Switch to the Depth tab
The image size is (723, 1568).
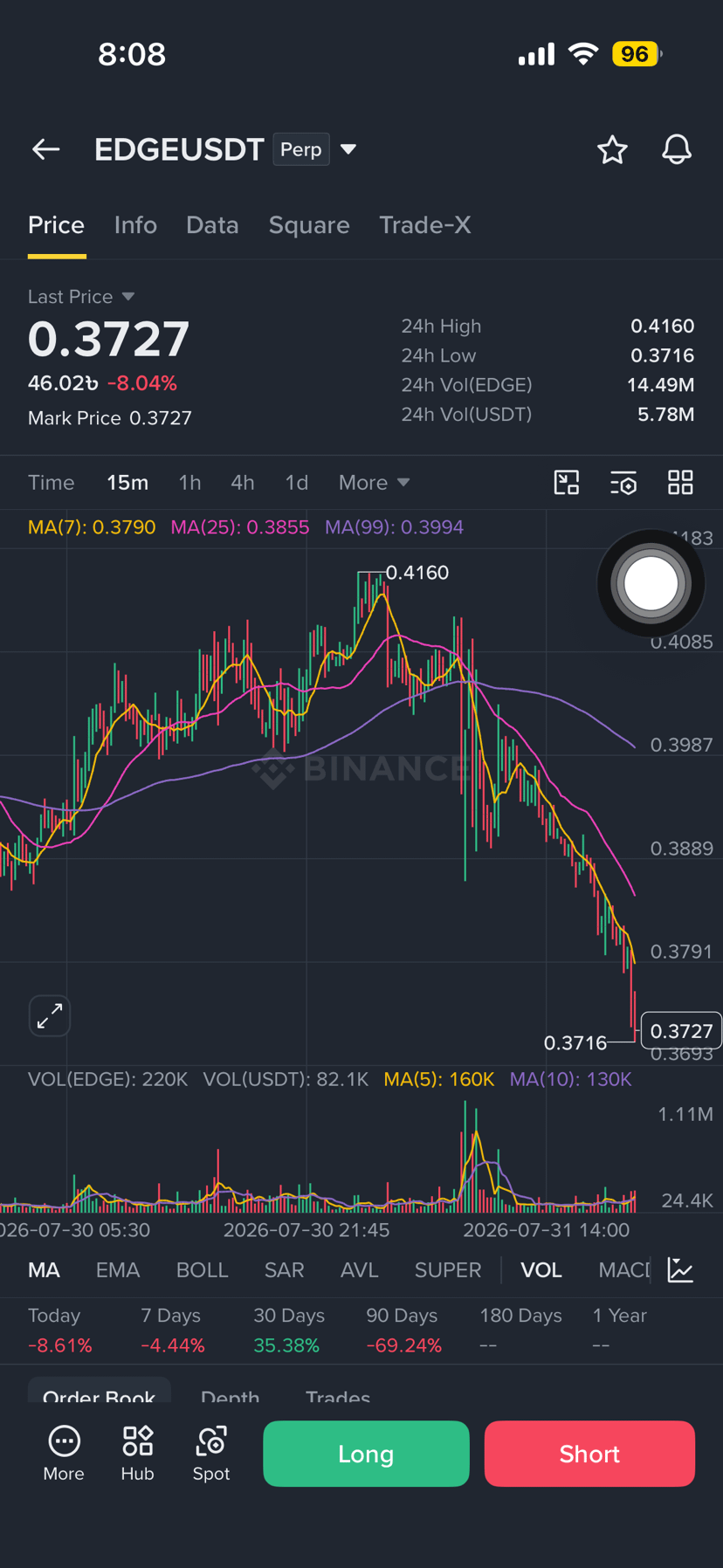[231, 1395]
